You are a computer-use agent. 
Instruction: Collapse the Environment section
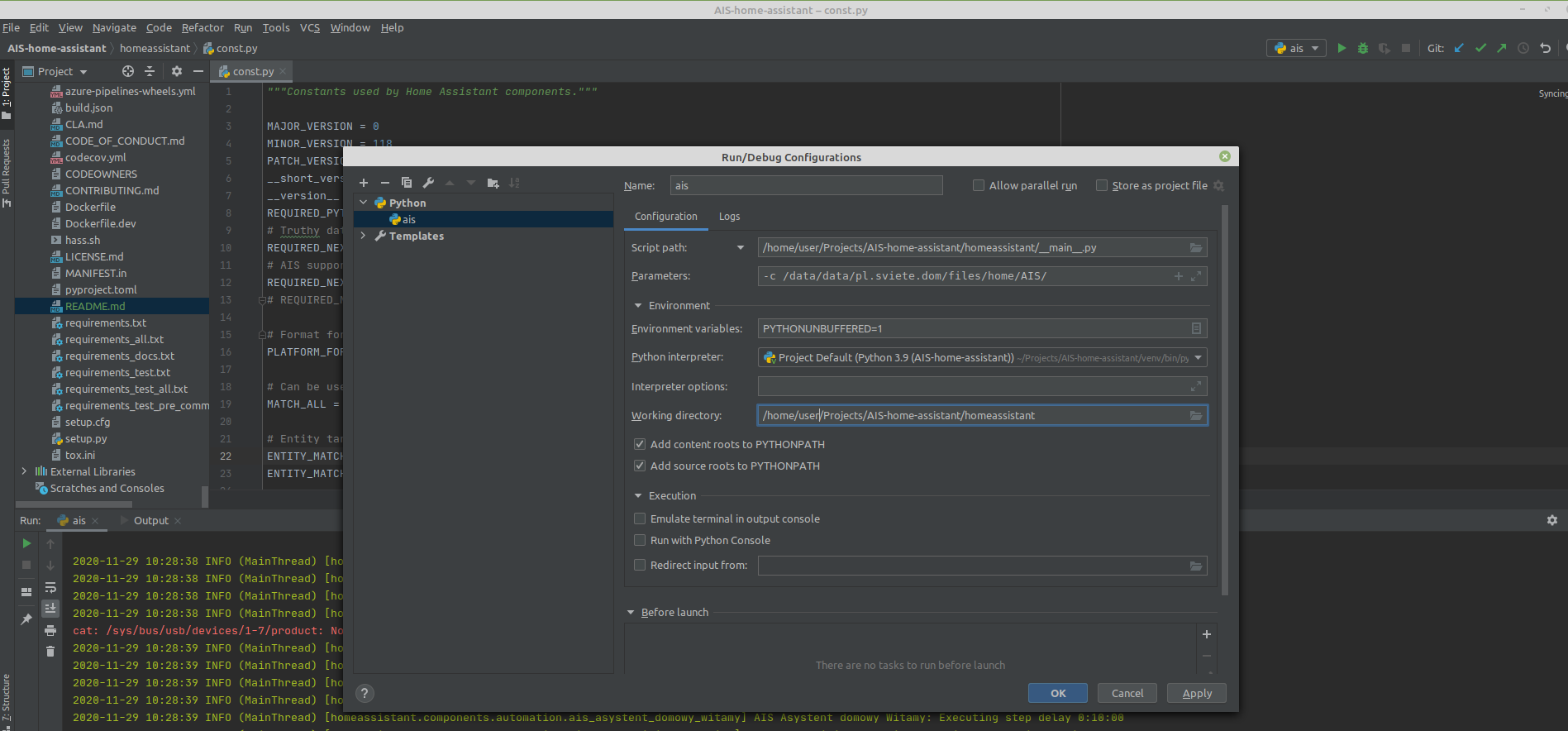tap(638, 306)
